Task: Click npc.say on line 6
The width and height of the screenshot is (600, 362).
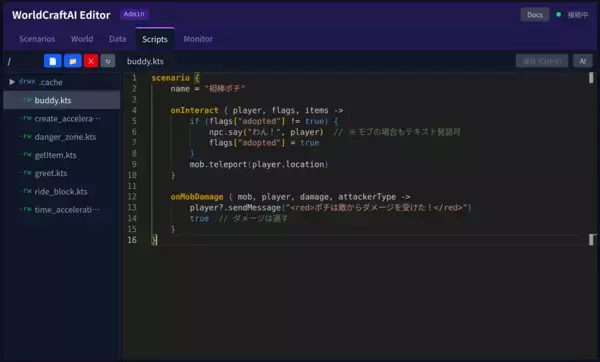Action: point(226,132)
